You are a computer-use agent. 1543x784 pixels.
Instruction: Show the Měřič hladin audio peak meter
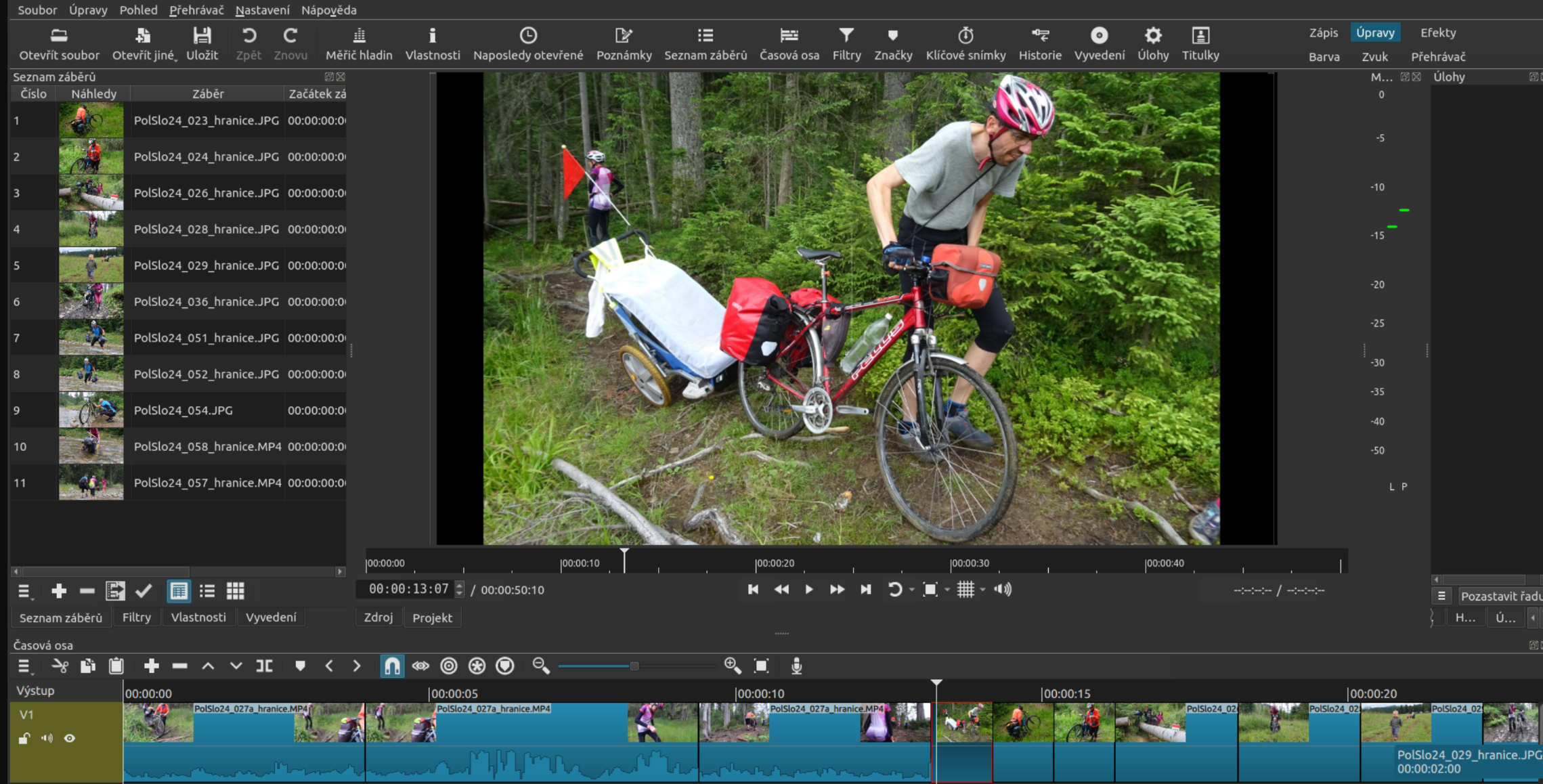coord(358,43)
